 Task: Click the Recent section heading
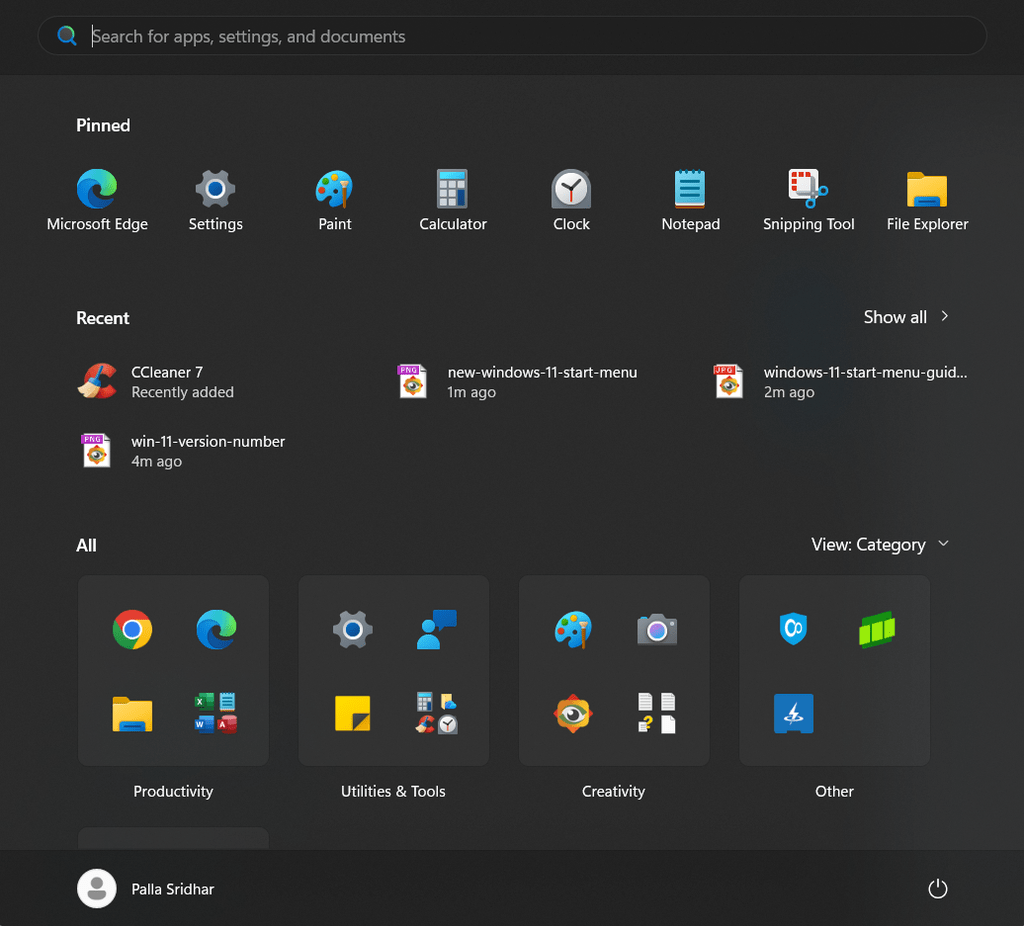(103, 318)
